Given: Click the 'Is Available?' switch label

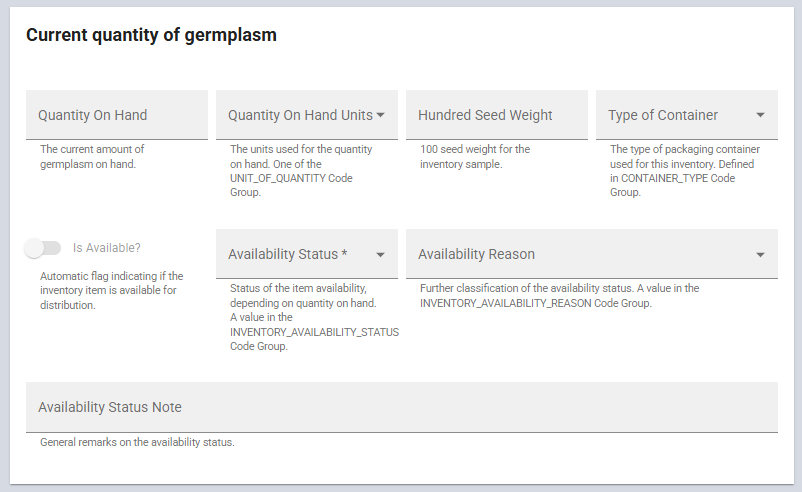Looking at the screenshot, I should coord(107,248).
